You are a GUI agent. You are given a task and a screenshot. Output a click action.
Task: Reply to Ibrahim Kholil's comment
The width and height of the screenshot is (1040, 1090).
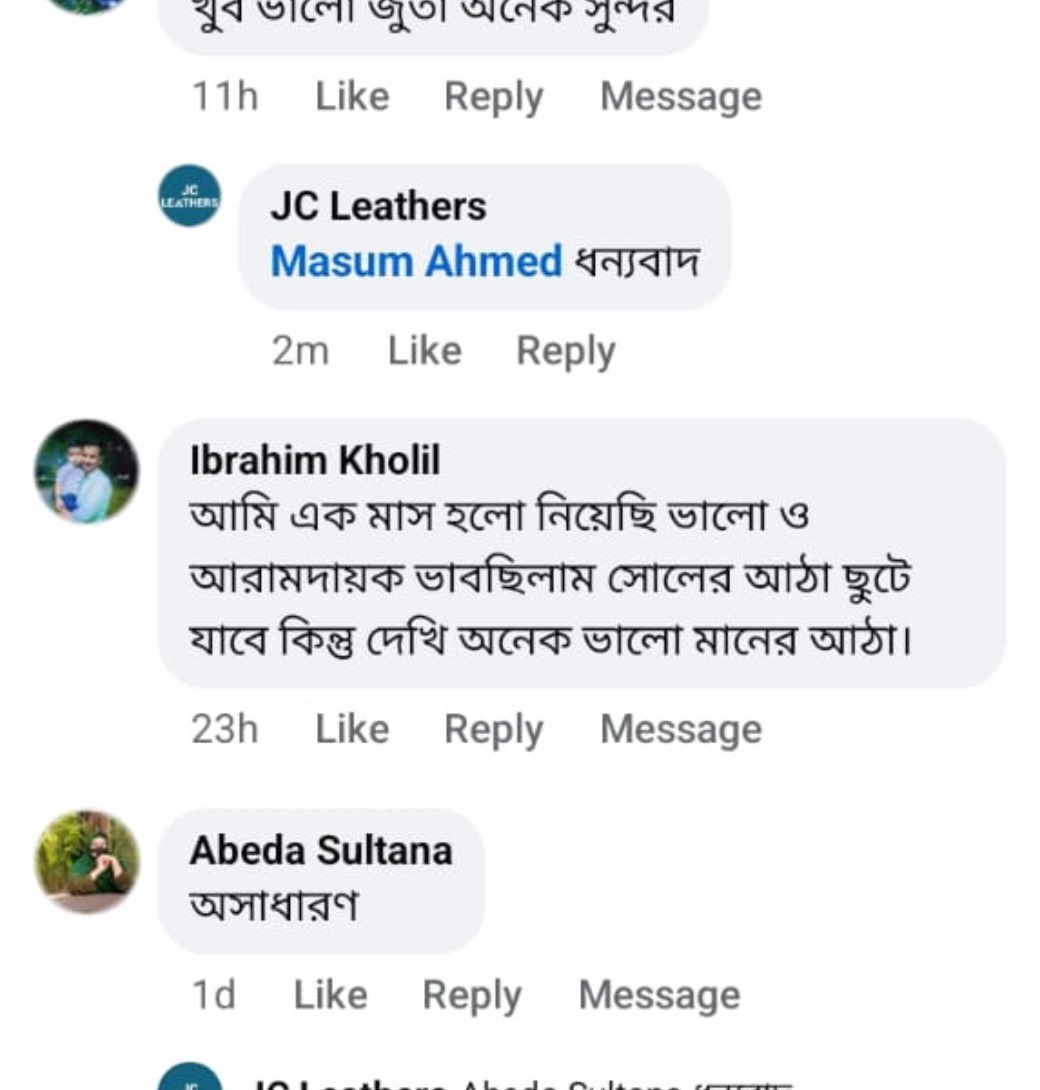coord(493,729)
